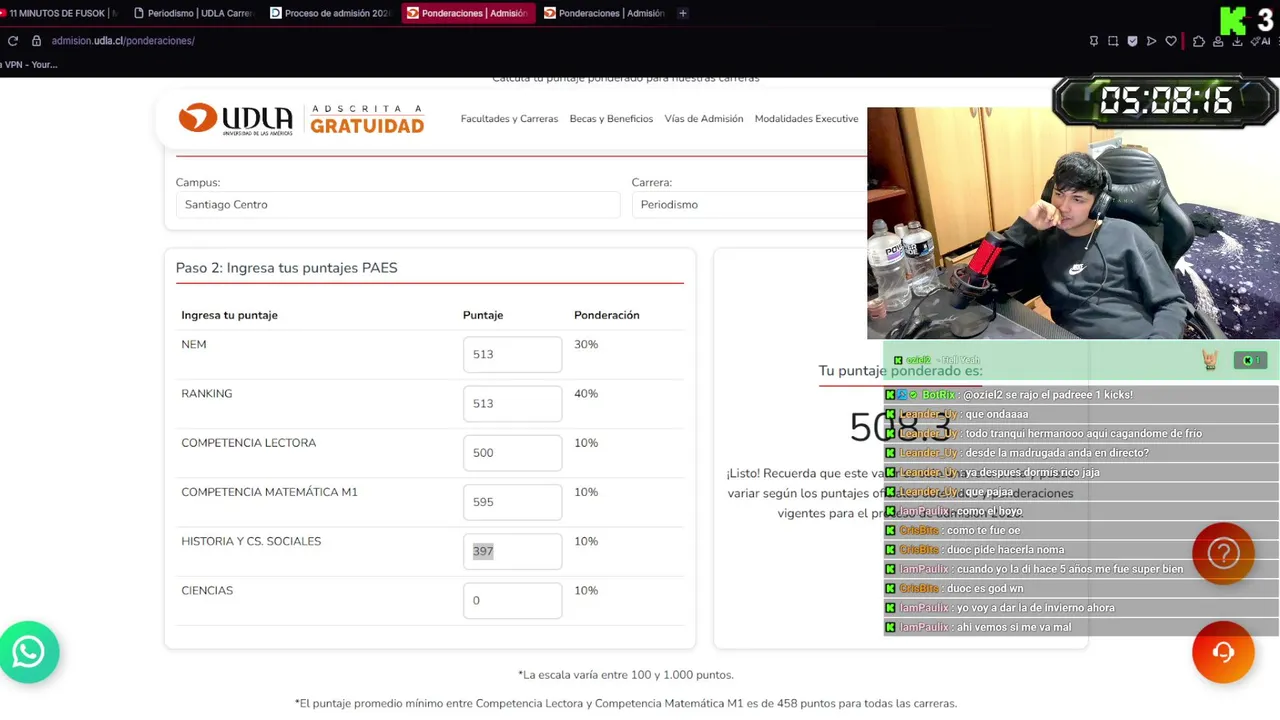Open the profile account icon

point(1218,41)
